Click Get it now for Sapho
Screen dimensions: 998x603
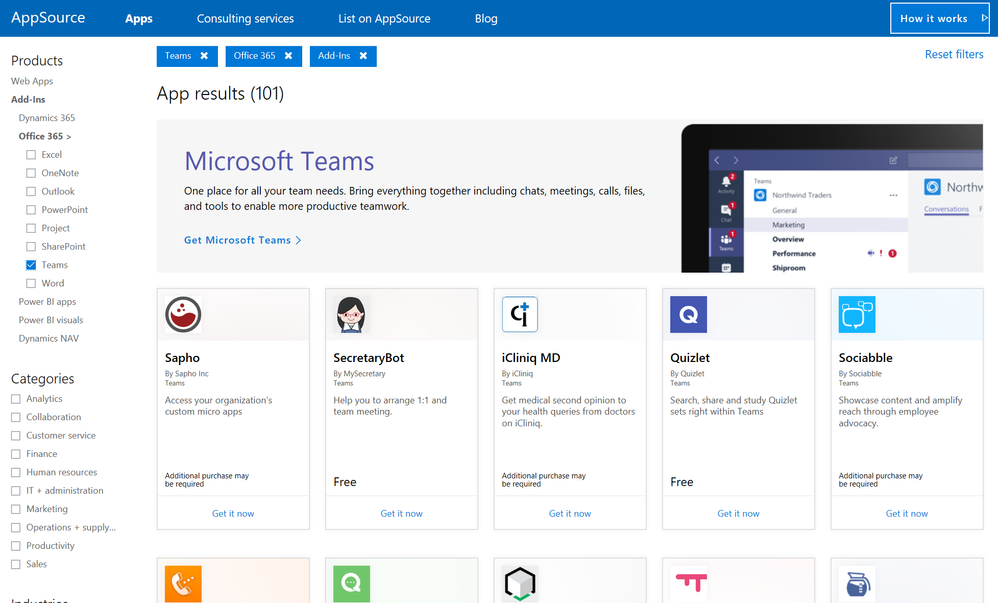[233, 513]
